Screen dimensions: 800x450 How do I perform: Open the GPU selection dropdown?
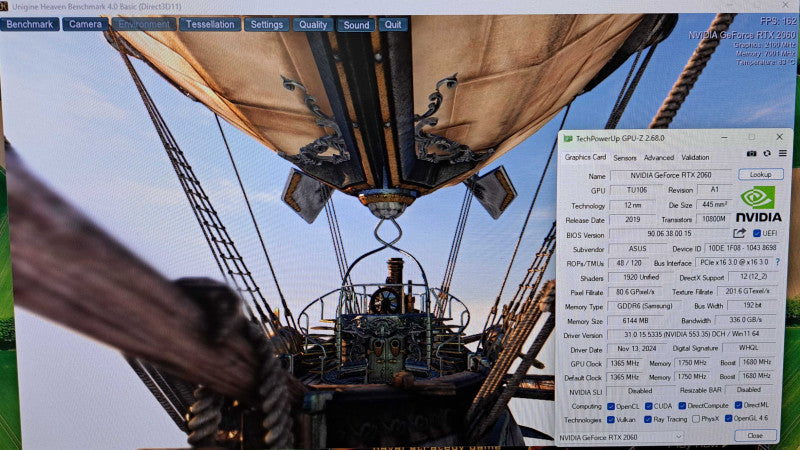click(x=620, y=437)
